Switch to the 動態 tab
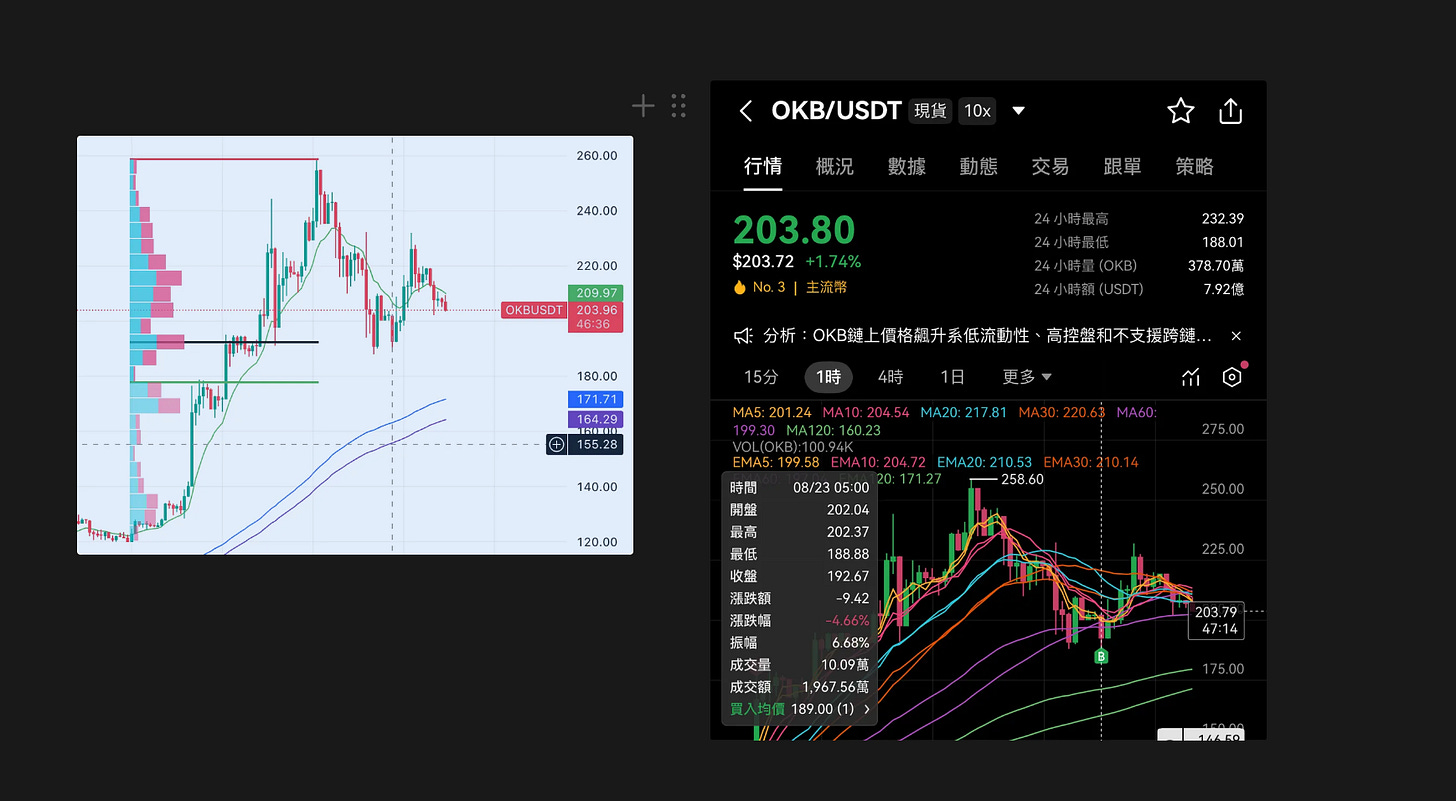 pos(978,167)
